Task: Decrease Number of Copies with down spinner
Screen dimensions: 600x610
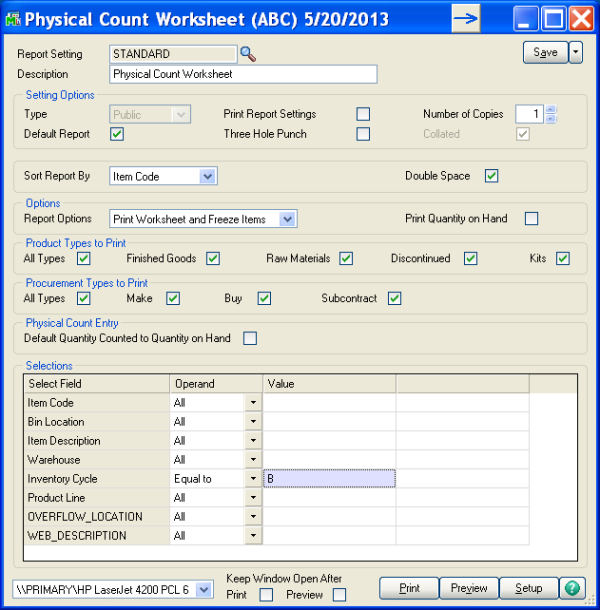Action: [550, 119]
